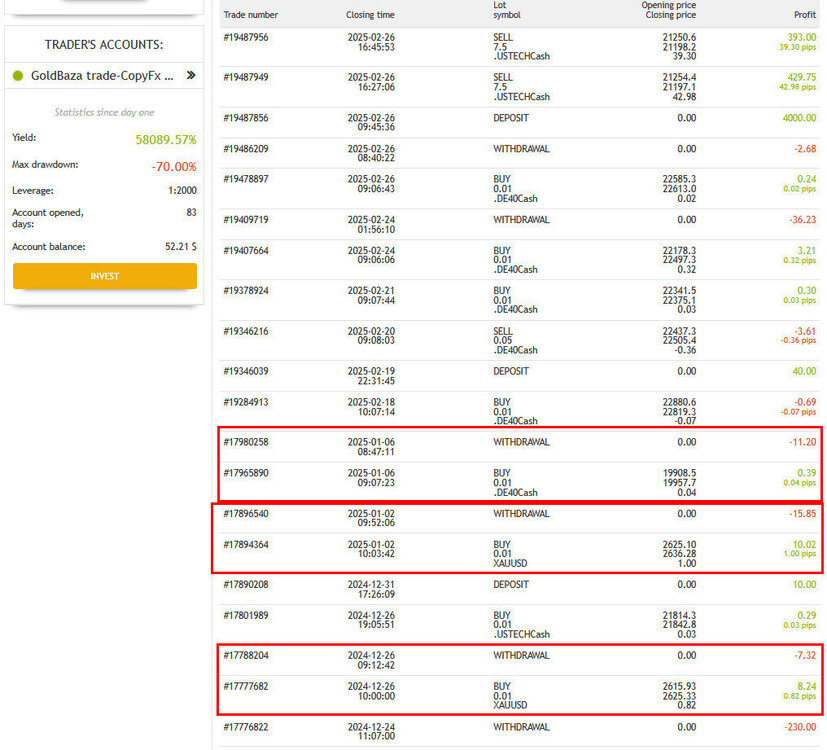Select trade number #19486209
827x750 pixels.
click(x=246, y=149)
